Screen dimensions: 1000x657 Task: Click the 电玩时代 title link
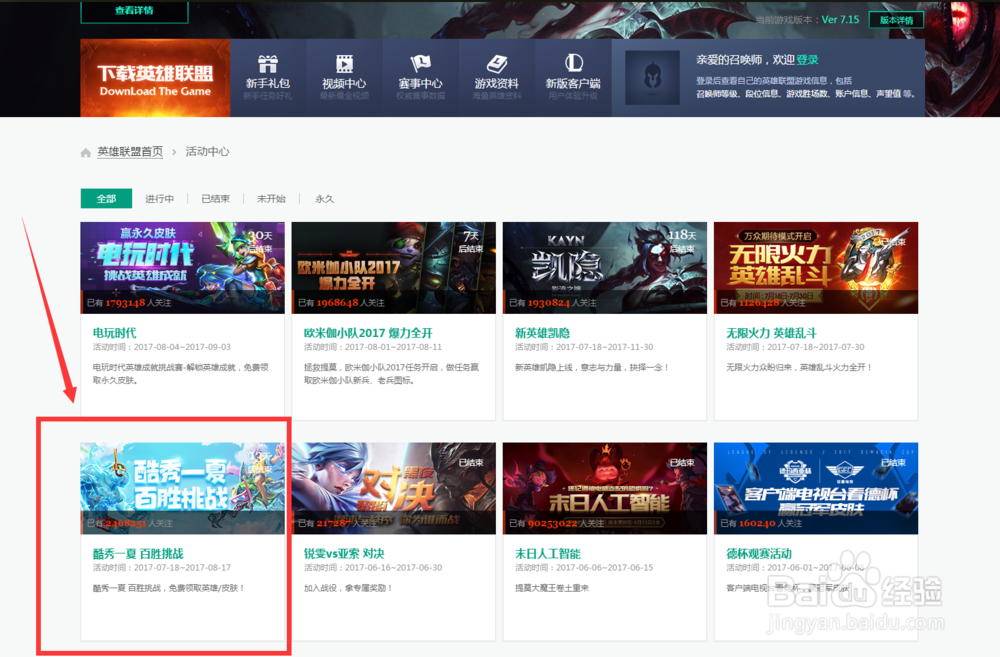tap(115, 333)
